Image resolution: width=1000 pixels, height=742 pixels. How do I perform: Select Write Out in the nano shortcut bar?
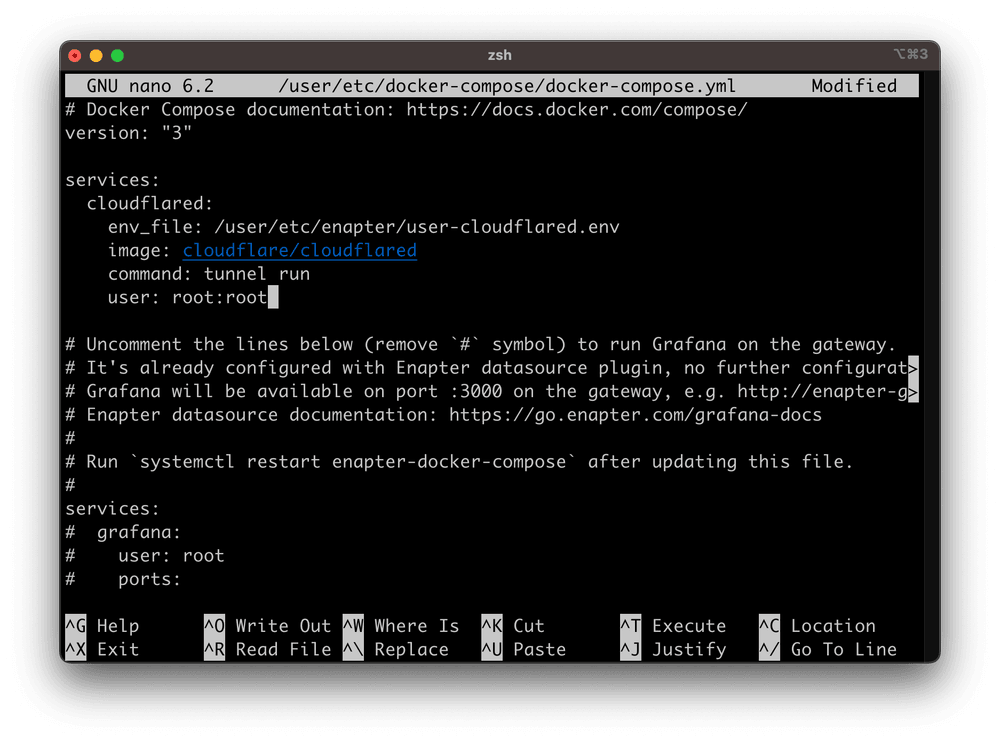pos(263,625)
